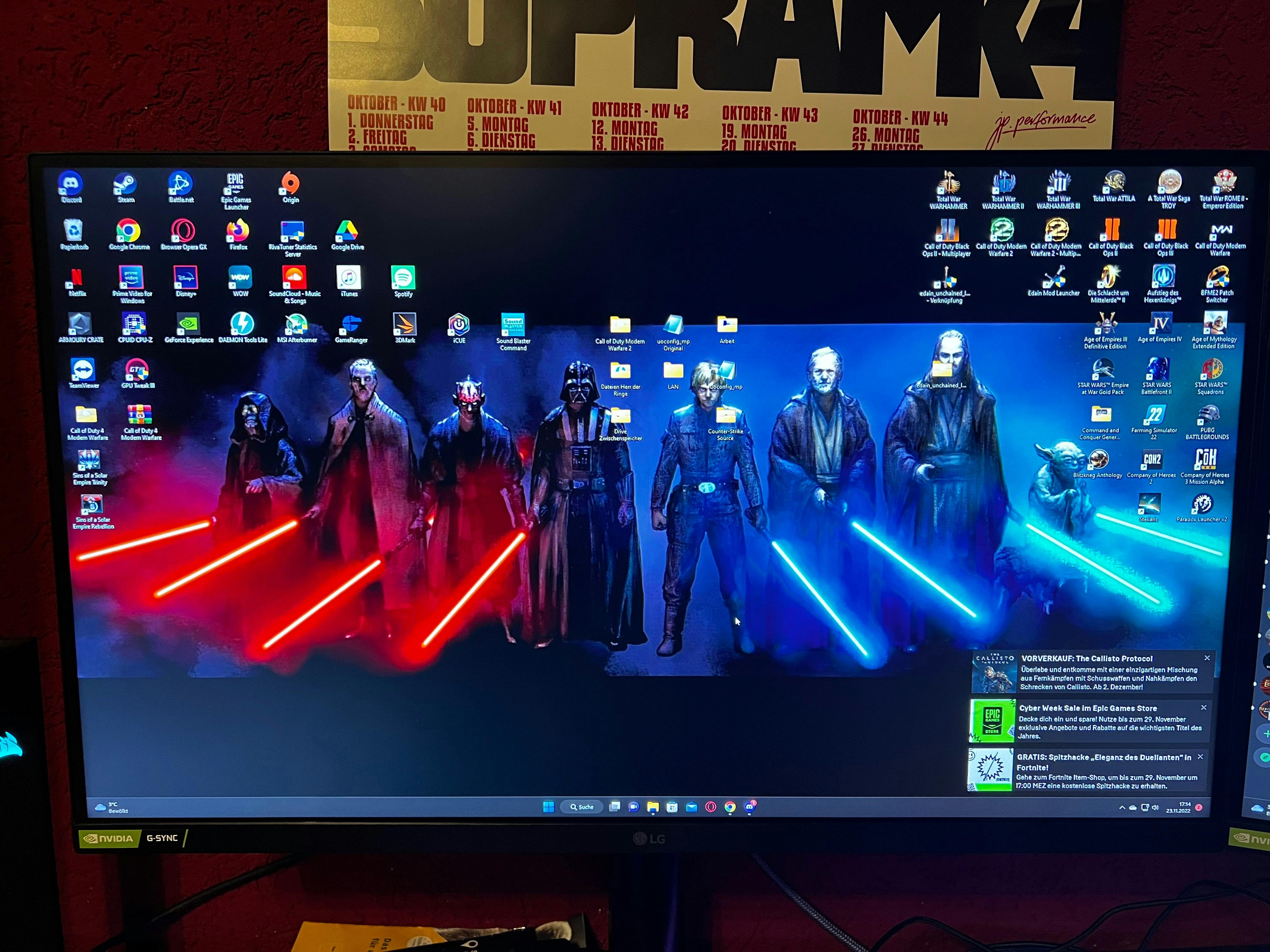Viewport: 1270px width, 952px height.
Task: Open Browser Opera GX shortcut
Action: click(184, 235)
